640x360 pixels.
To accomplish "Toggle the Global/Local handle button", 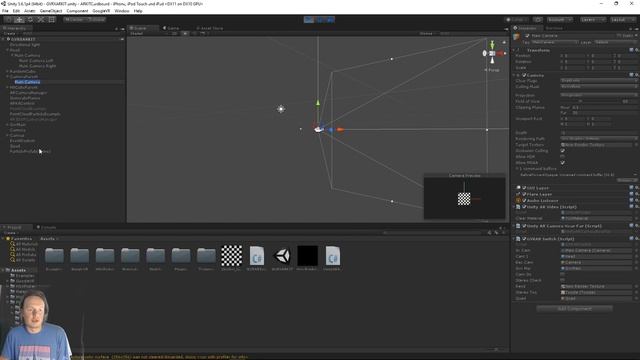I will [x=96, y=19].
